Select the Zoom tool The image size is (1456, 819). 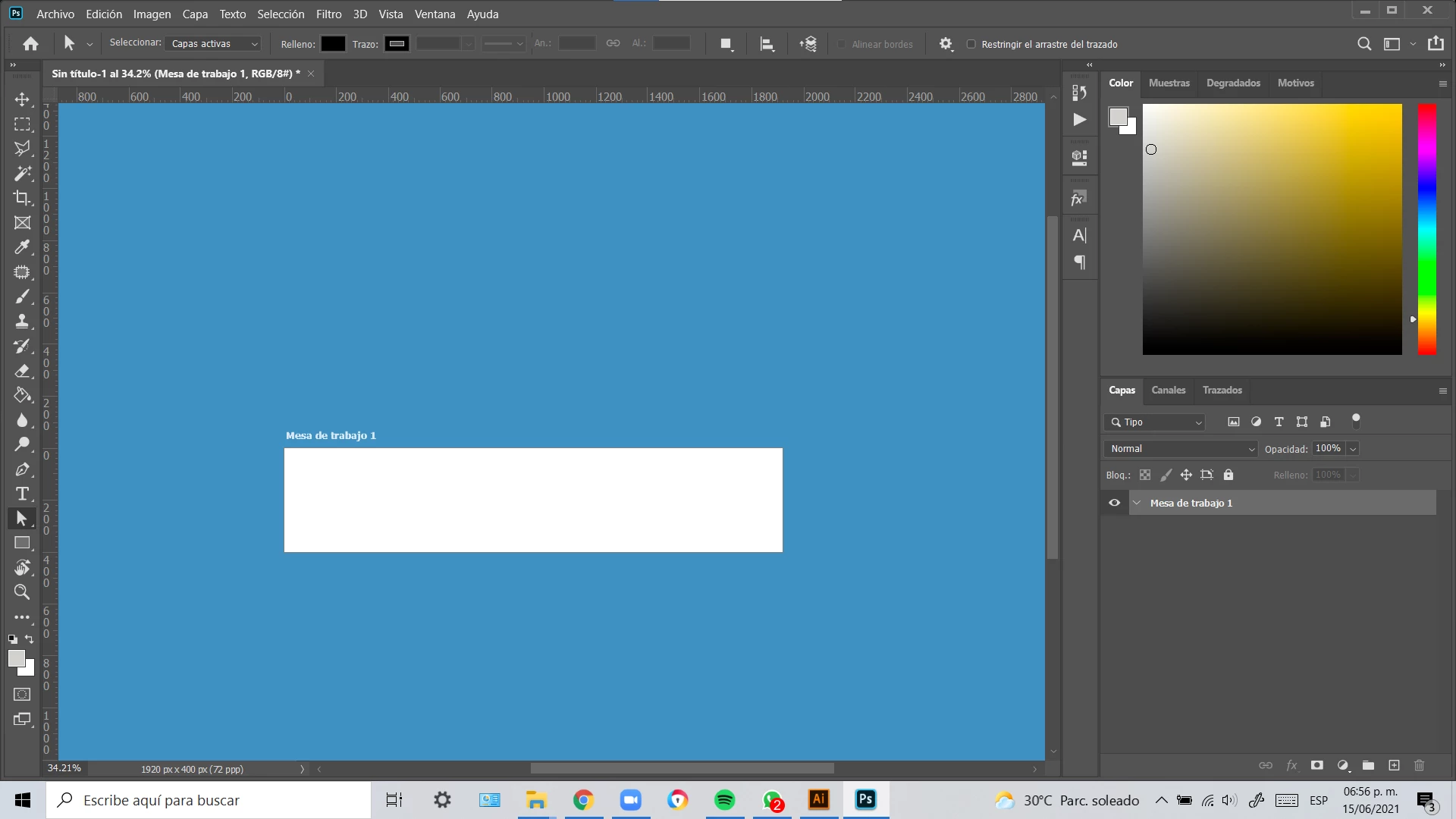pyautogui.click(x=22, y=592)
